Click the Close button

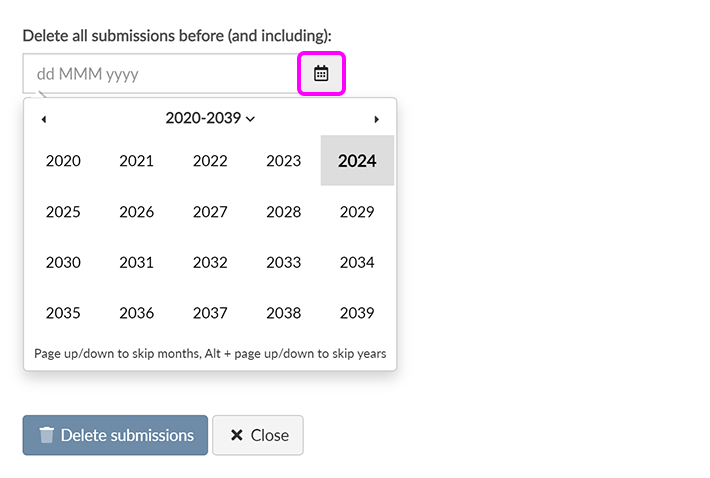click(258, 435)
